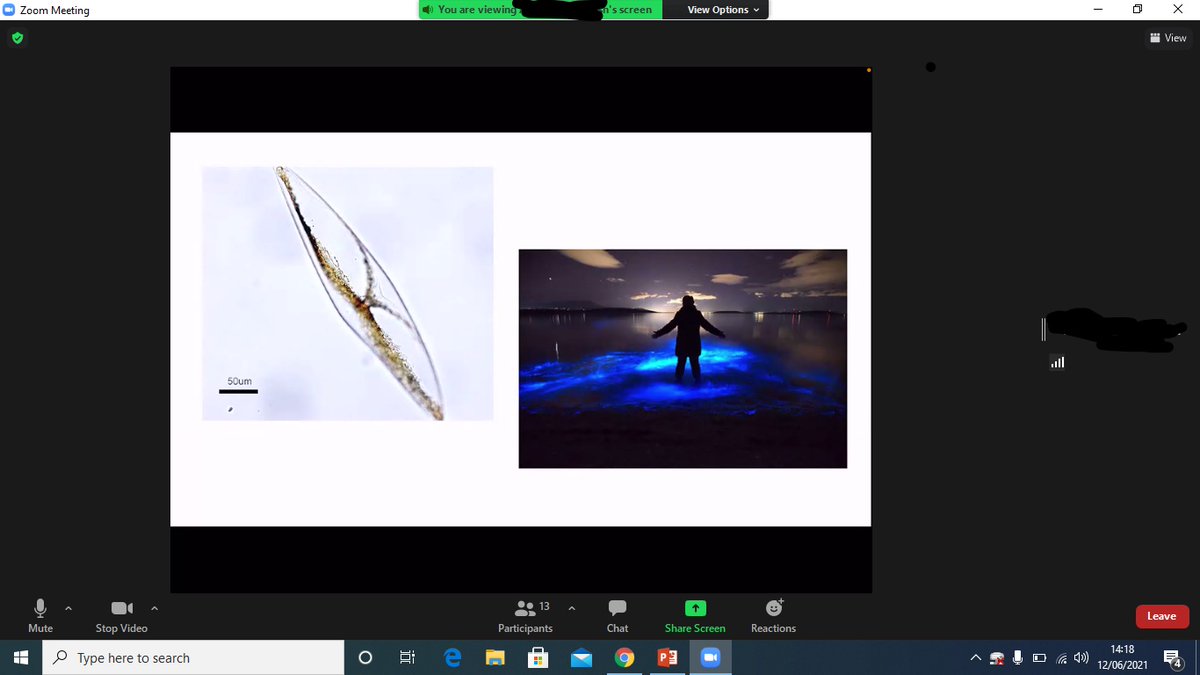
Task: Click the 'You are viewing' screen banner
Action: [x=541, y=10]
